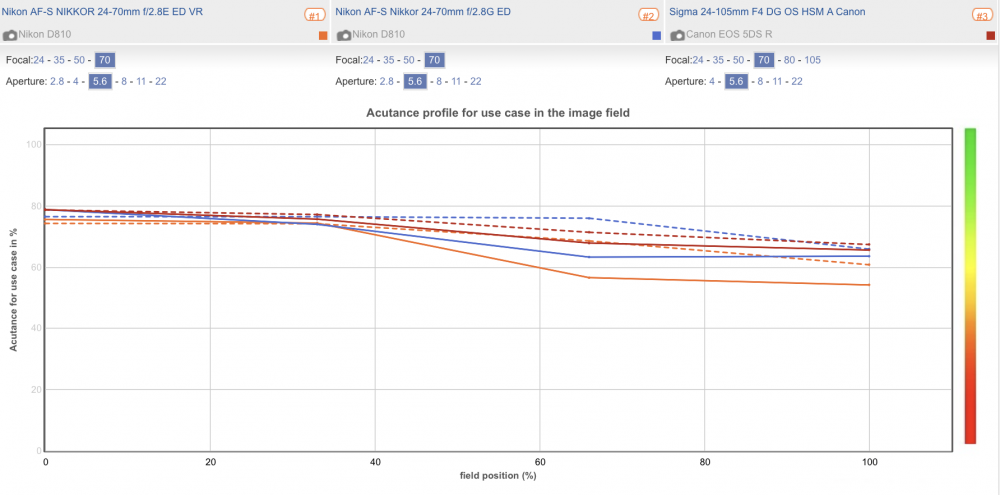Click the Acutance for use case in % axis label

point(13,290)
